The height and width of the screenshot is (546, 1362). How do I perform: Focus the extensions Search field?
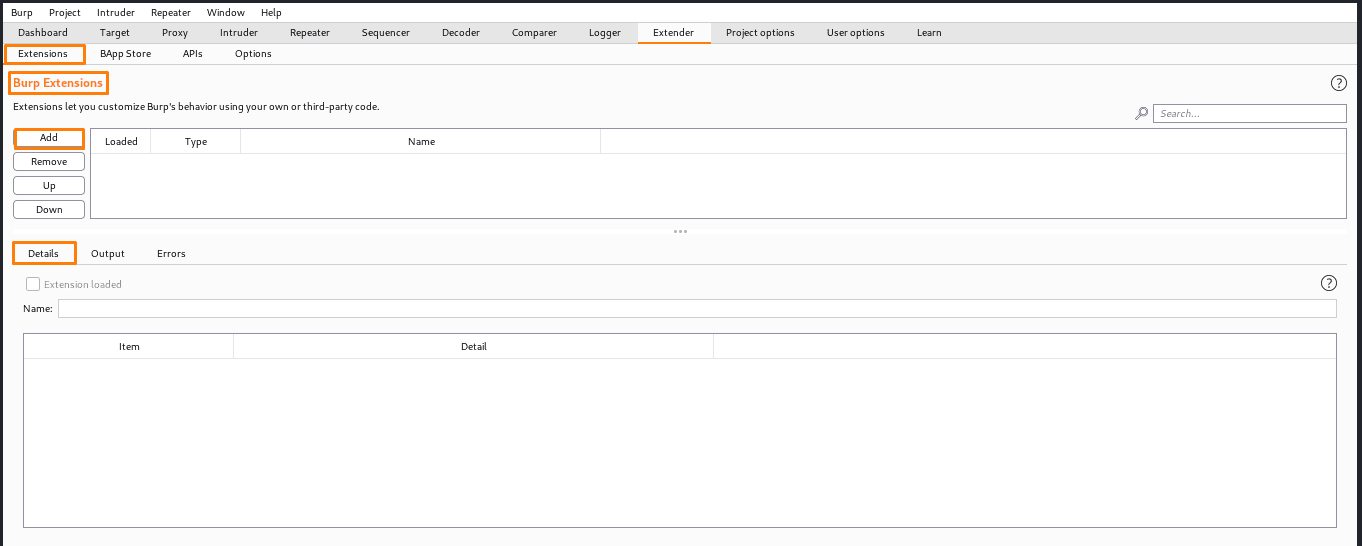click(1250, 114)
